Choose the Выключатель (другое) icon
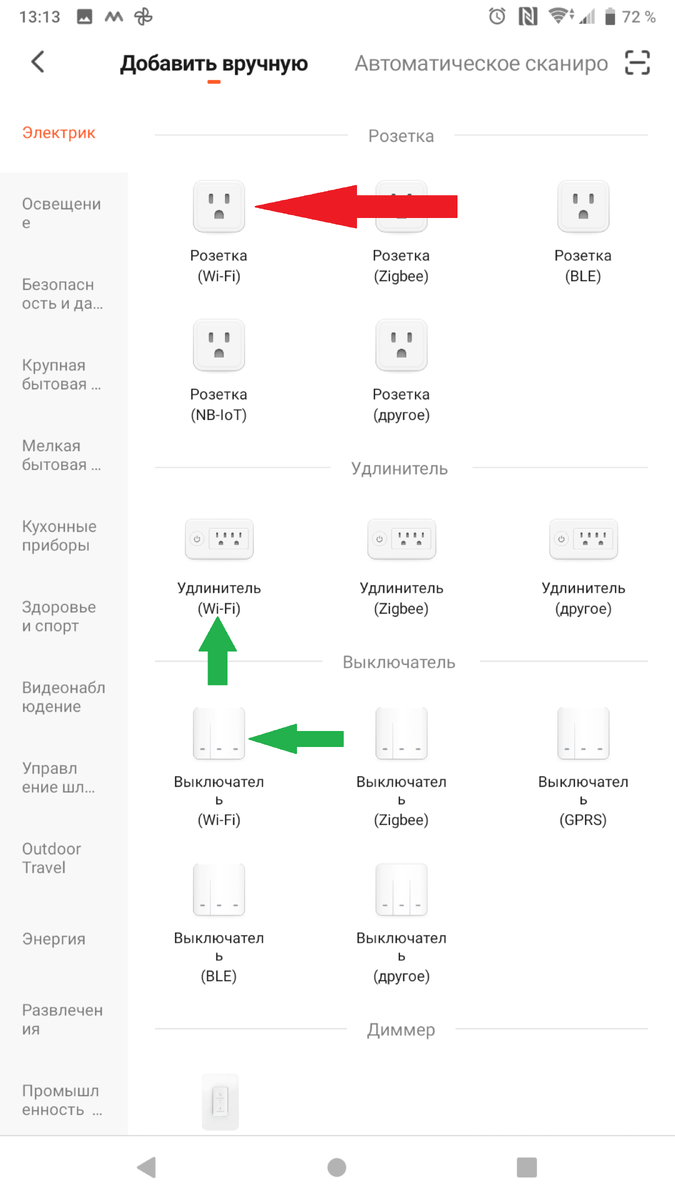The height and width of the screenshot is (1200, 675). pos(401,889)
